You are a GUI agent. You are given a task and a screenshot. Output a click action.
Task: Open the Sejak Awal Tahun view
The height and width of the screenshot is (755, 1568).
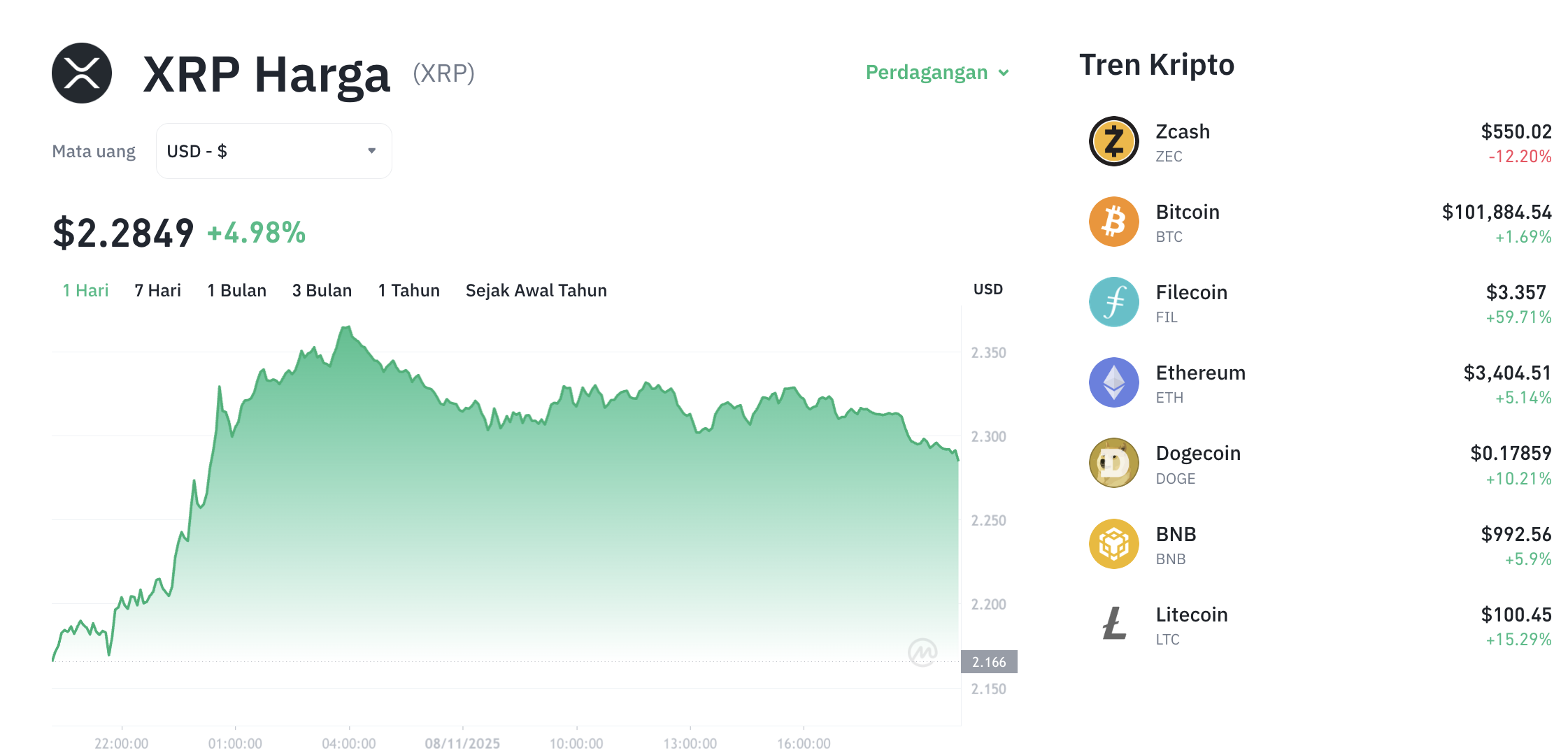coord(536,290)
